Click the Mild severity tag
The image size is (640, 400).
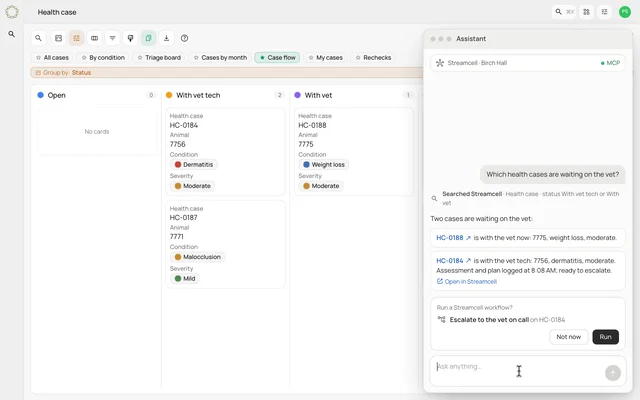pos(184,279)
